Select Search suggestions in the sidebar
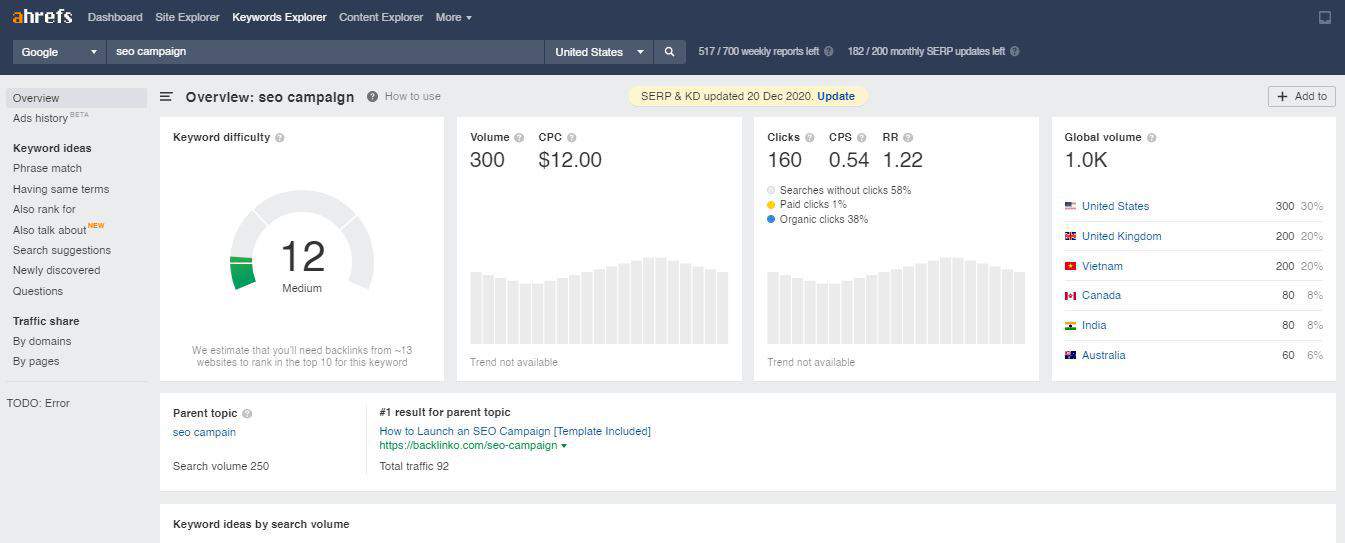Viewport: 1345px width, 543px height. (62, 250)
